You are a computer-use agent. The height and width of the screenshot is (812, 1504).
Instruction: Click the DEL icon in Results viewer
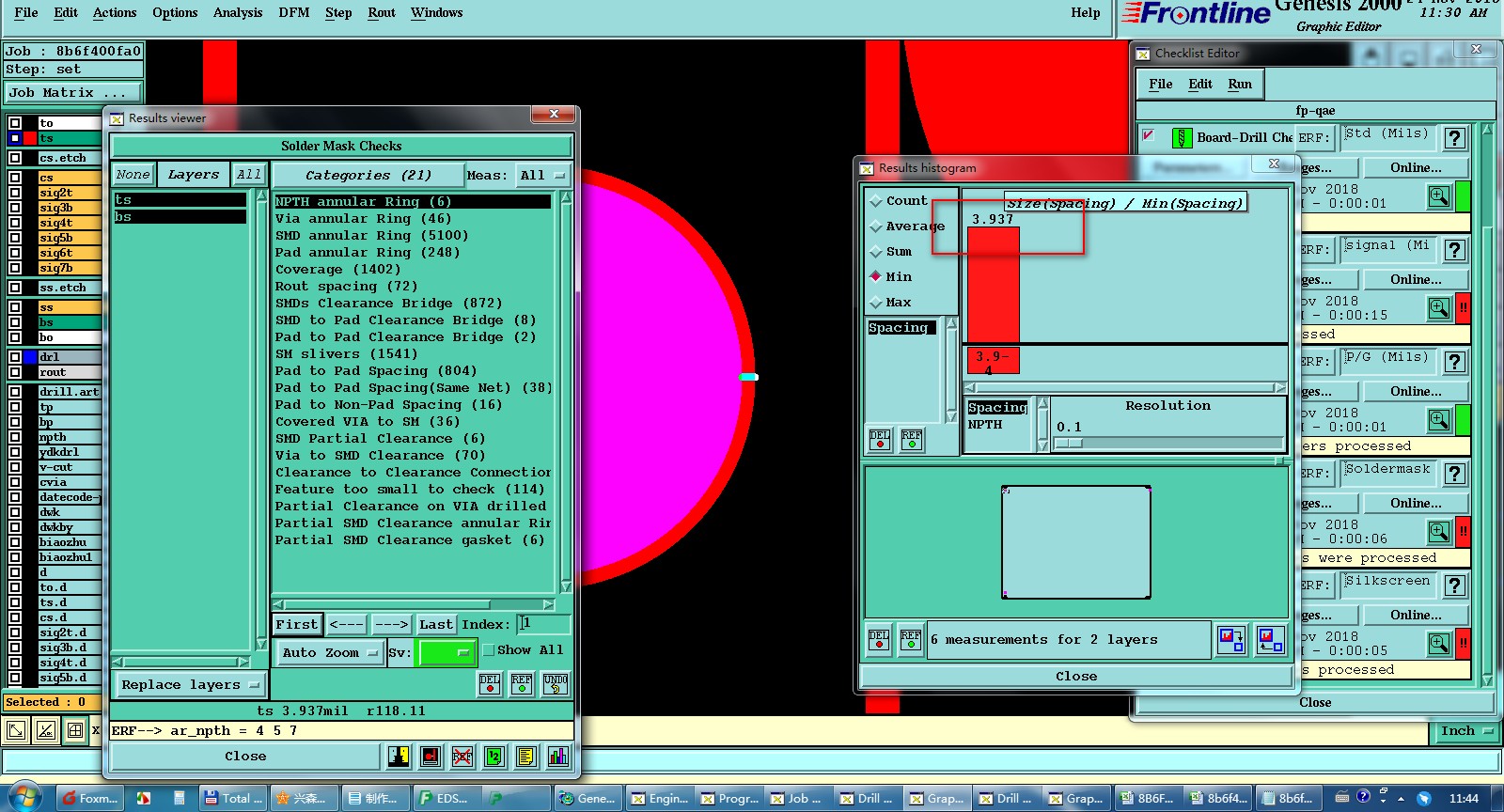[490, 684]
